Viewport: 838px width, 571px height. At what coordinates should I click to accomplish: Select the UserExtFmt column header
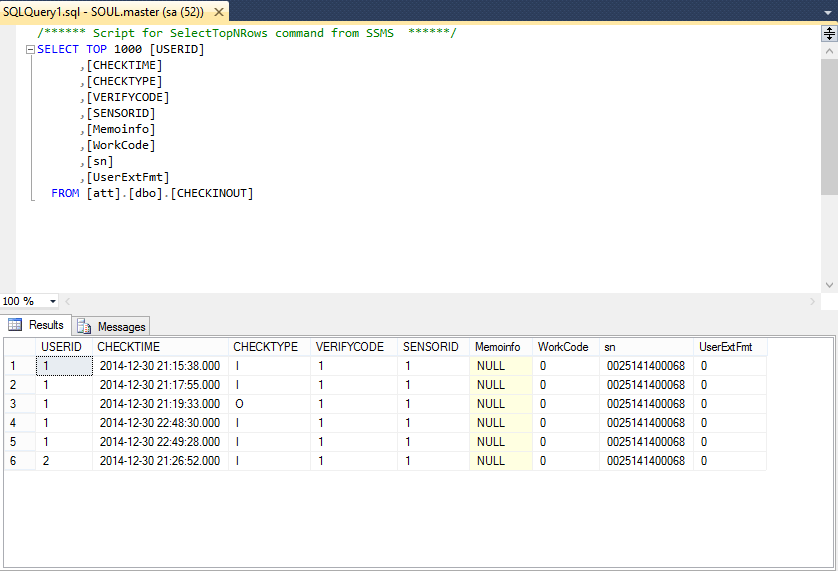(x=730, y=347)
